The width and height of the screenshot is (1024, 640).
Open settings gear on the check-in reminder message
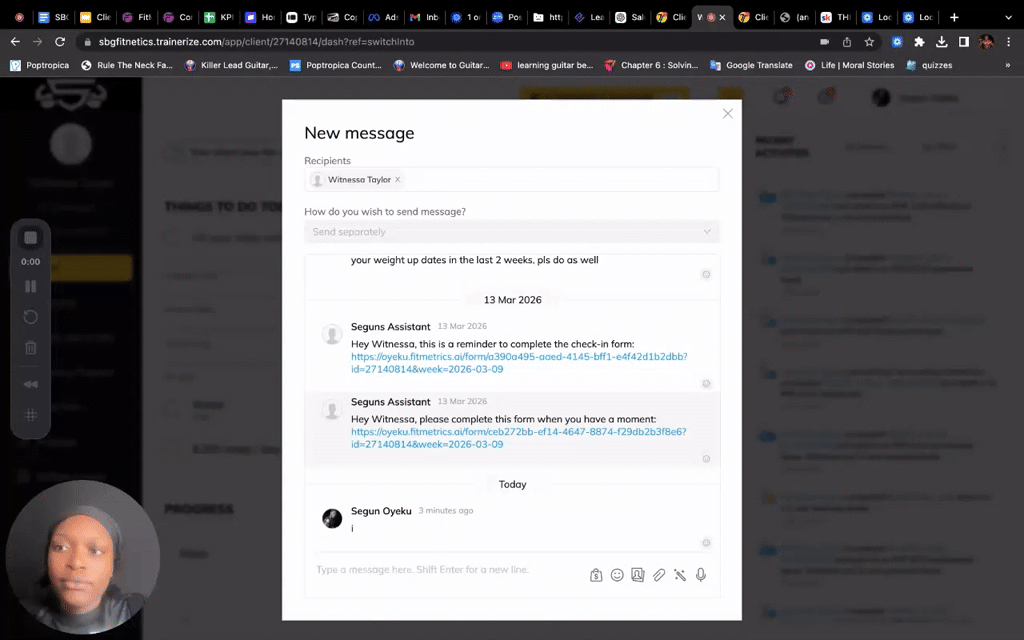point(706,383)
